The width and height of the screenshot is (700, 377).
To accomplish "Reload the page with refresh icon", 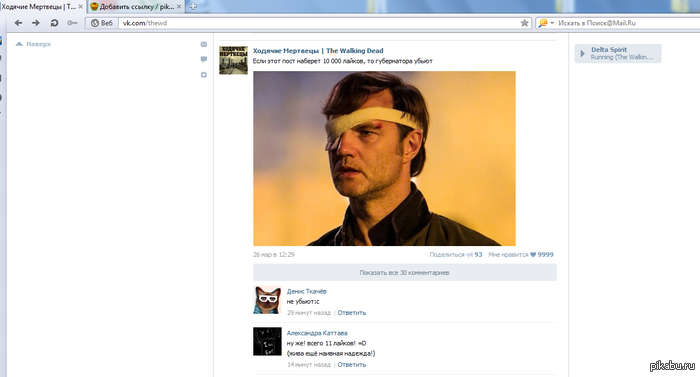I will point(54,23).
